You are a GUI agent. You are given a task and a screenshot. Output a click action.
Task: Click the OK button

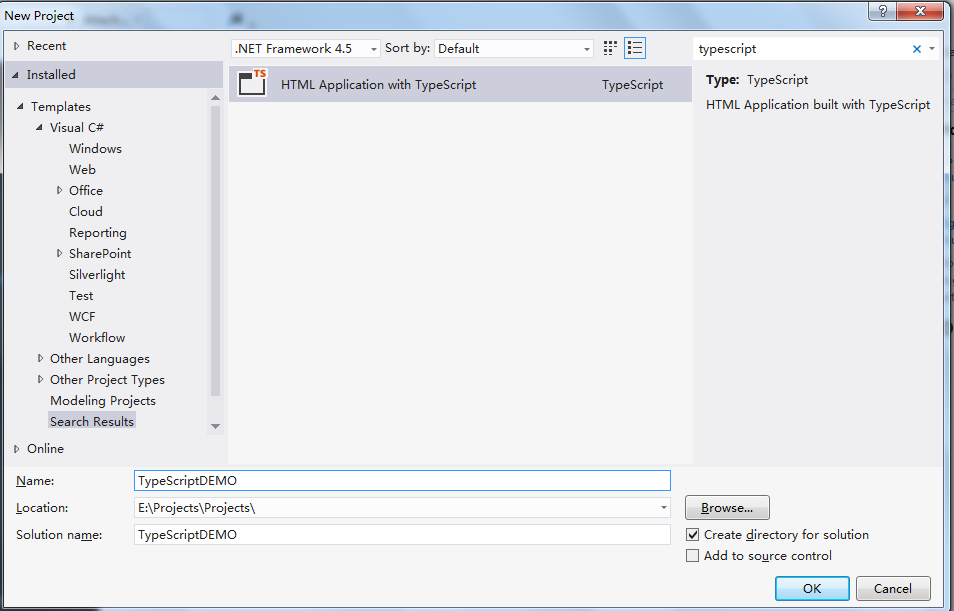click(x=812, y=588)
